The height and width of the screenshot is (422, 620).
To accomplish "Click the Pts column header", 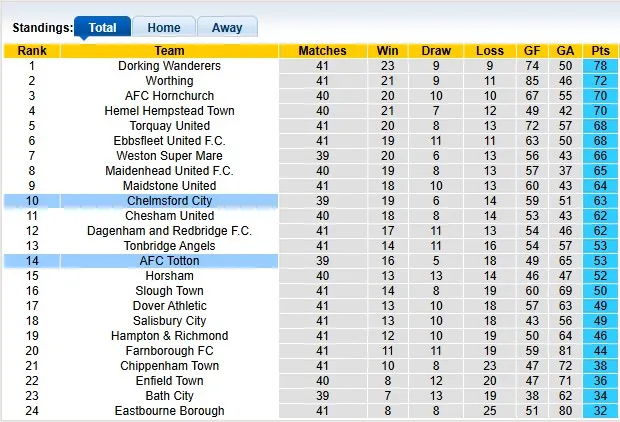I will pos(600,51).
